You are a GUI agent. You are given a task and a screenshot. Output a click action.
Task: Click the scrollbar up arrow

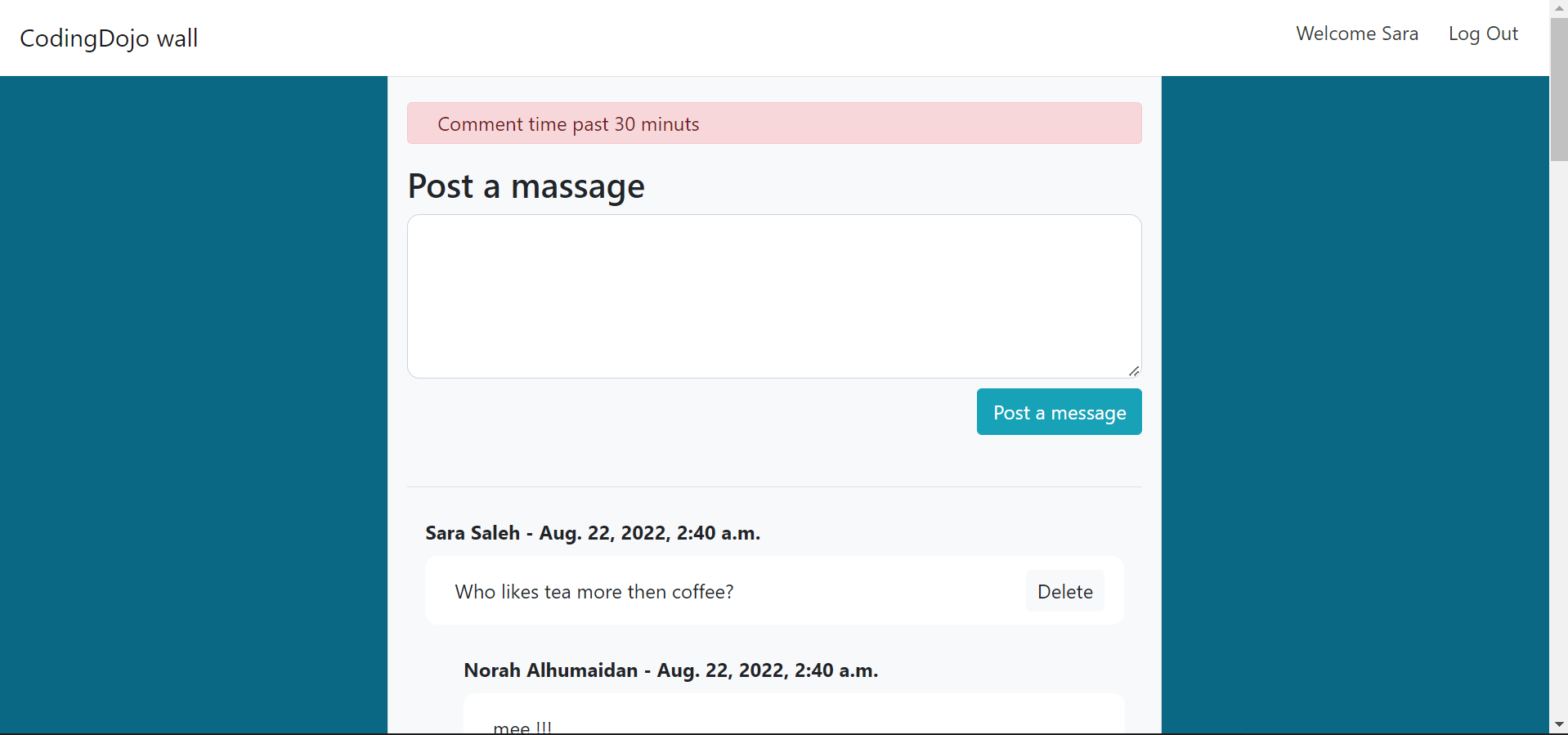pos(1558,7)
